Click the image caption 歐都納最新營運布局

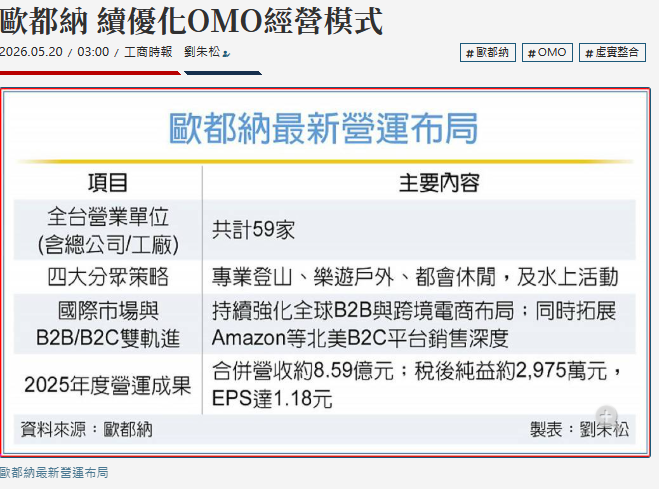(x=54, y=473)
